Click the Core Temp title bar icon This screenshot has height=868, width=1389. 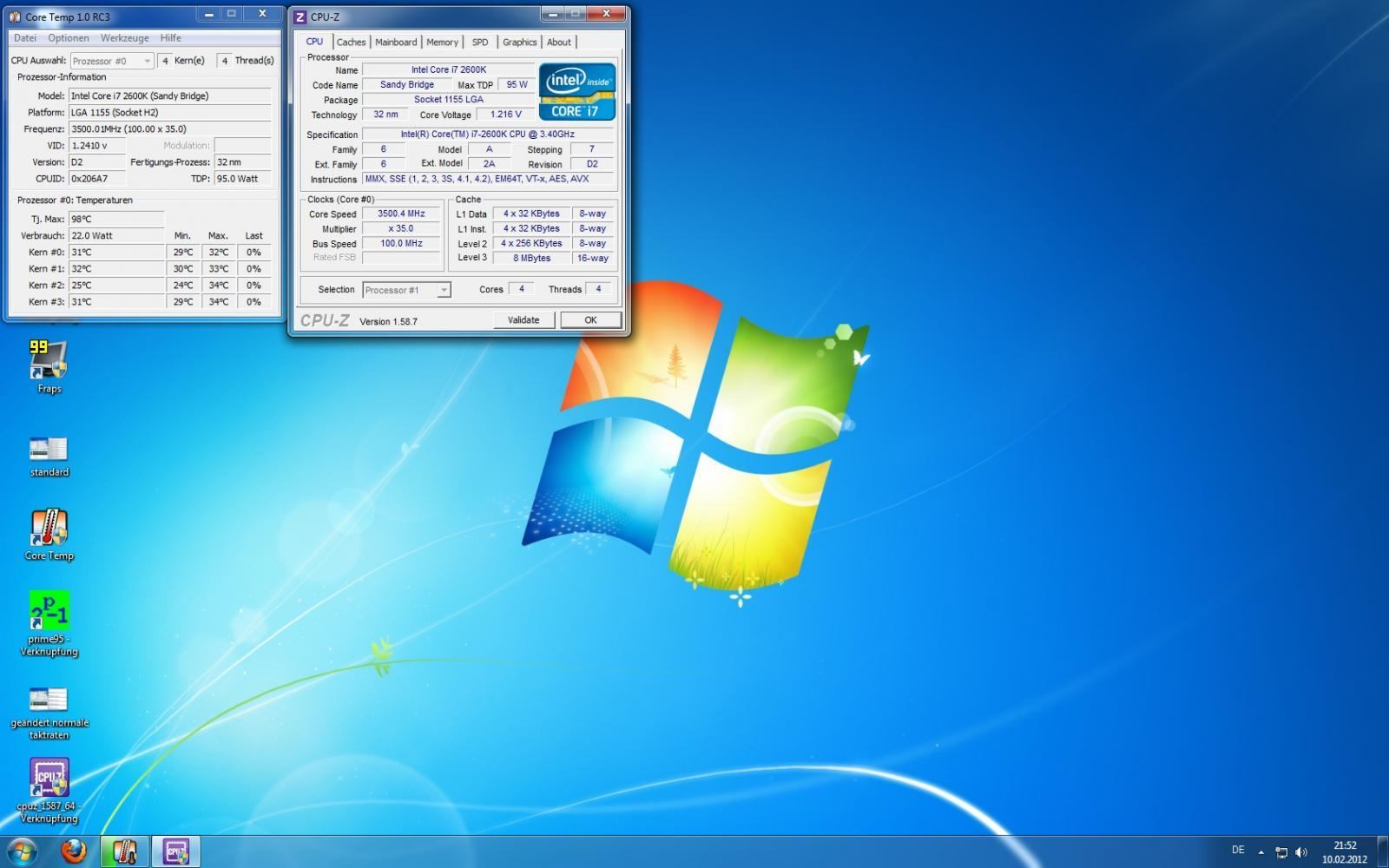tap(15, 17)
